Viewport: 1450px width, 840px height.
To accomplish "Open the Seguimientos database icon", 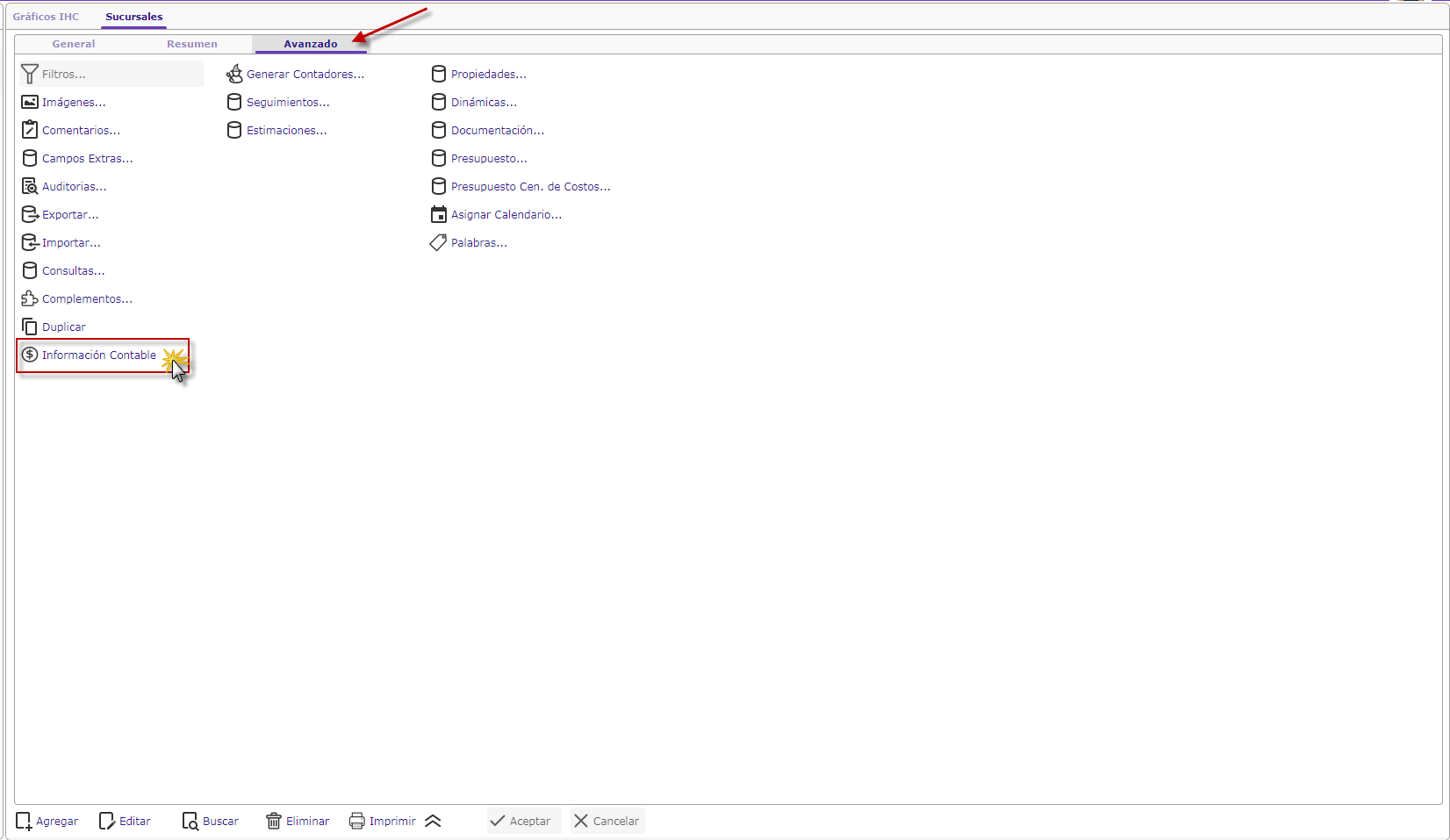I will (234, 102).
